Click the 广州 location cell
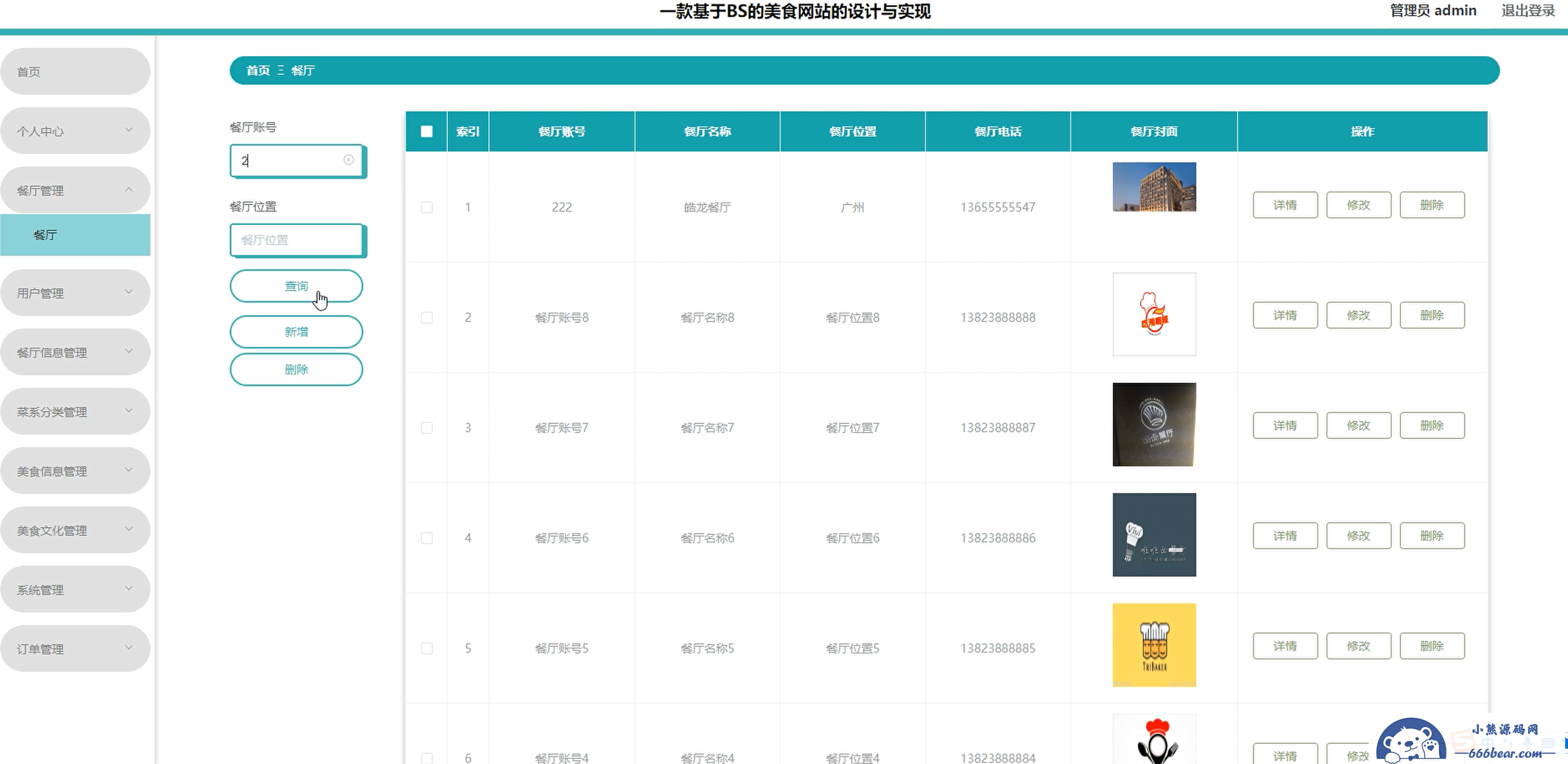Screen dimensions: 1568x764 [x=852, y=208]
